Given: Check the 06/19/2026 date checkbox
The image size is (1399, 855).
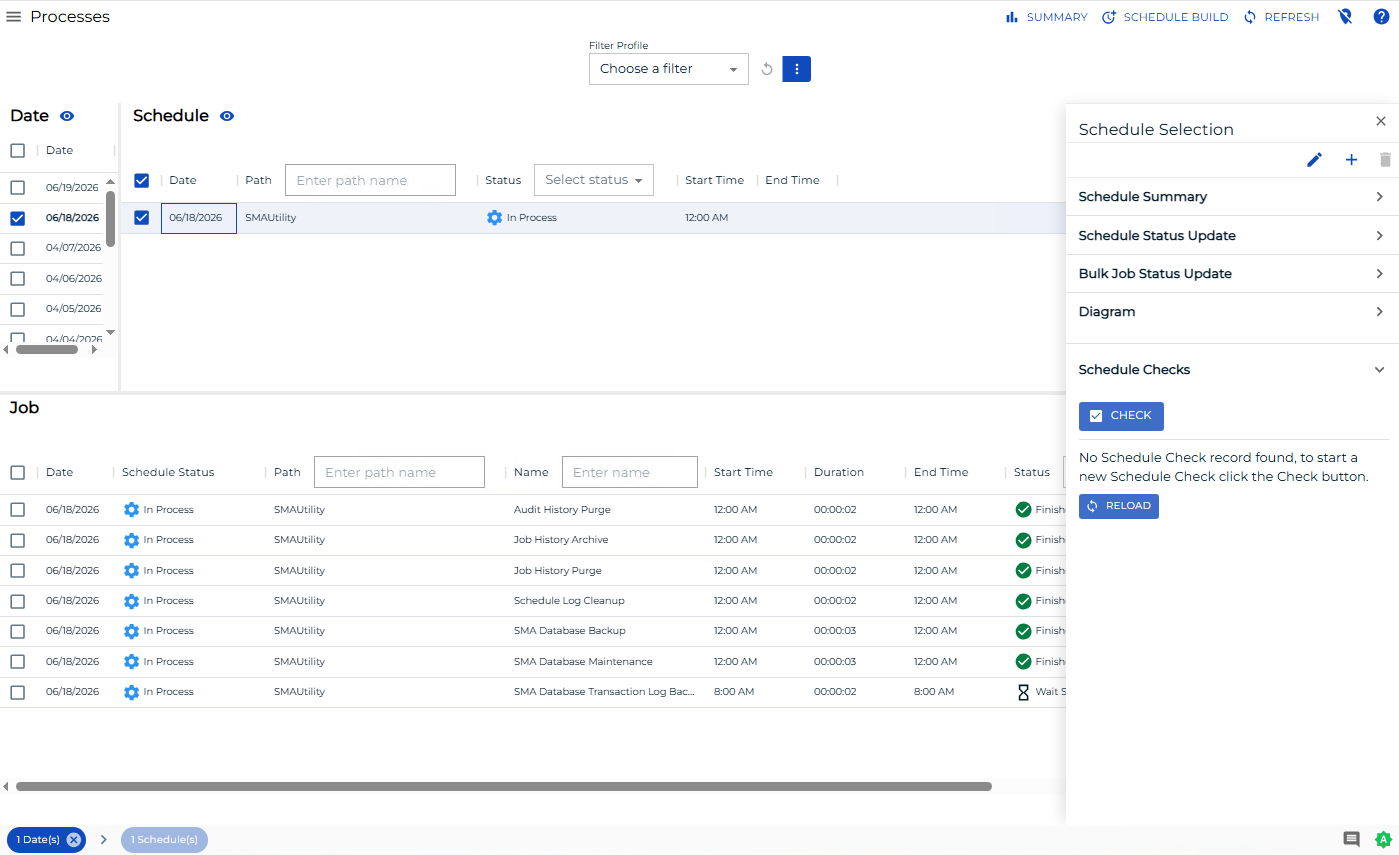Looking at the screenshot, I should 17,187.
